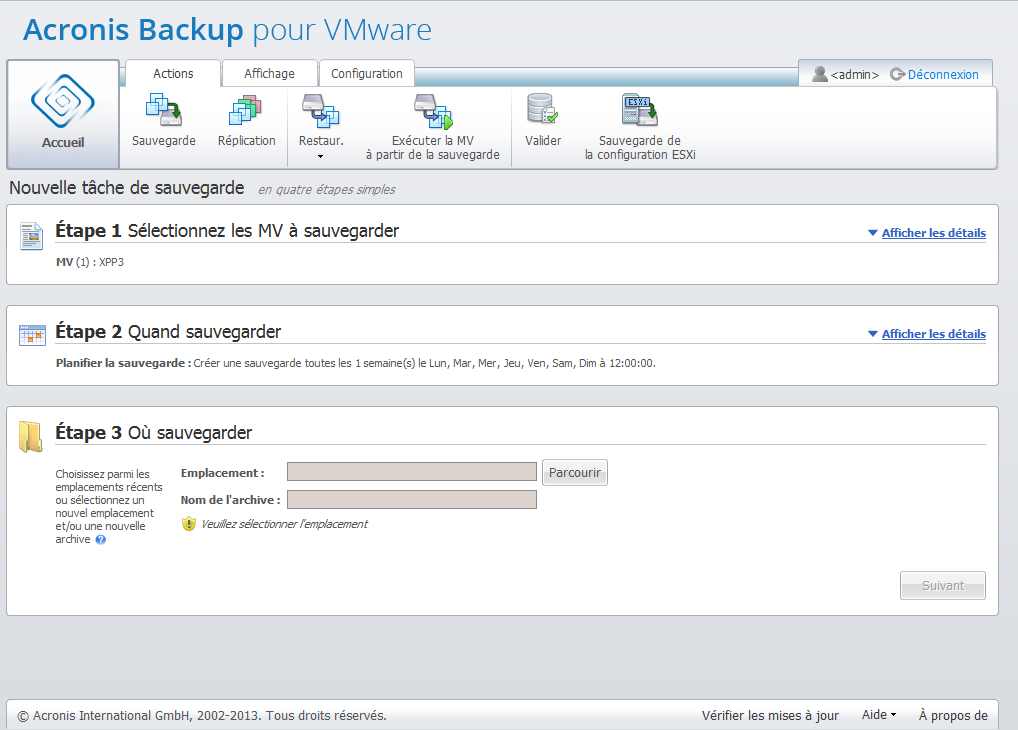The height and width of the screenshot is (730, 1018).
Task: Switch to the Actions tab
Action: click(x=173, y=73)
